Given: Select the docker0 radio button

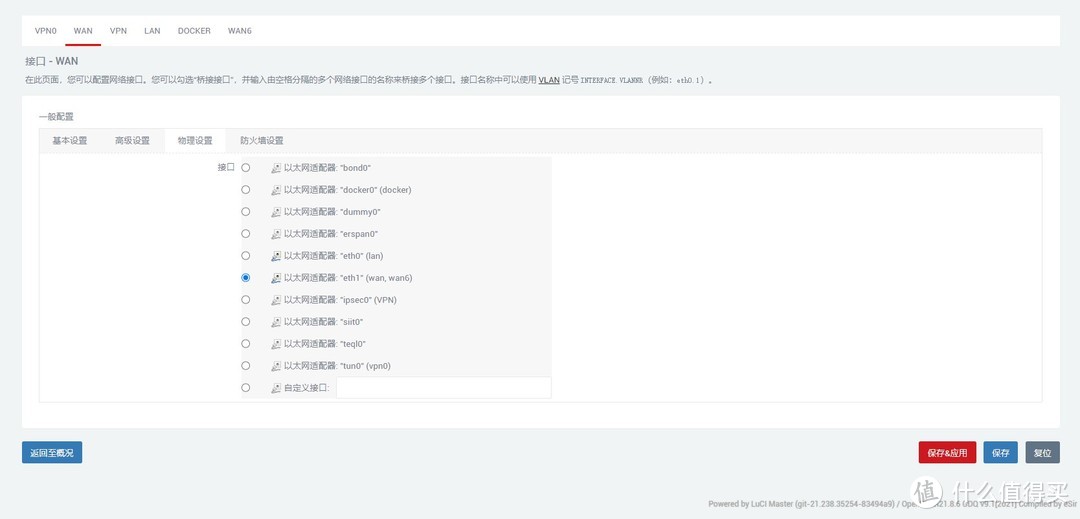Looking at the screenshot, I should pos(246,189).
